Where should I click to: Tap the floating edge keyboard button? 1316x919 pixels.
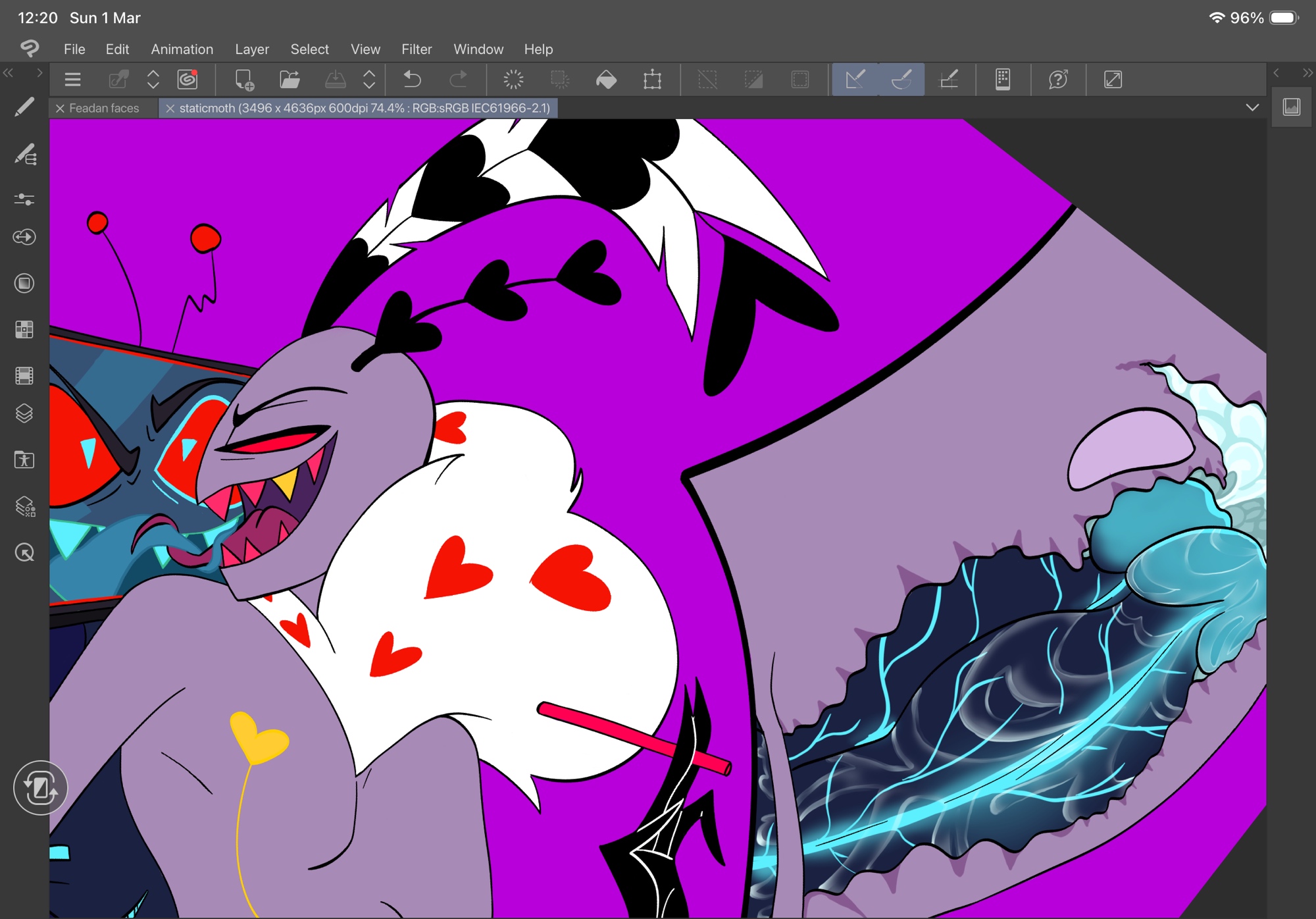(x=40, y=787)
